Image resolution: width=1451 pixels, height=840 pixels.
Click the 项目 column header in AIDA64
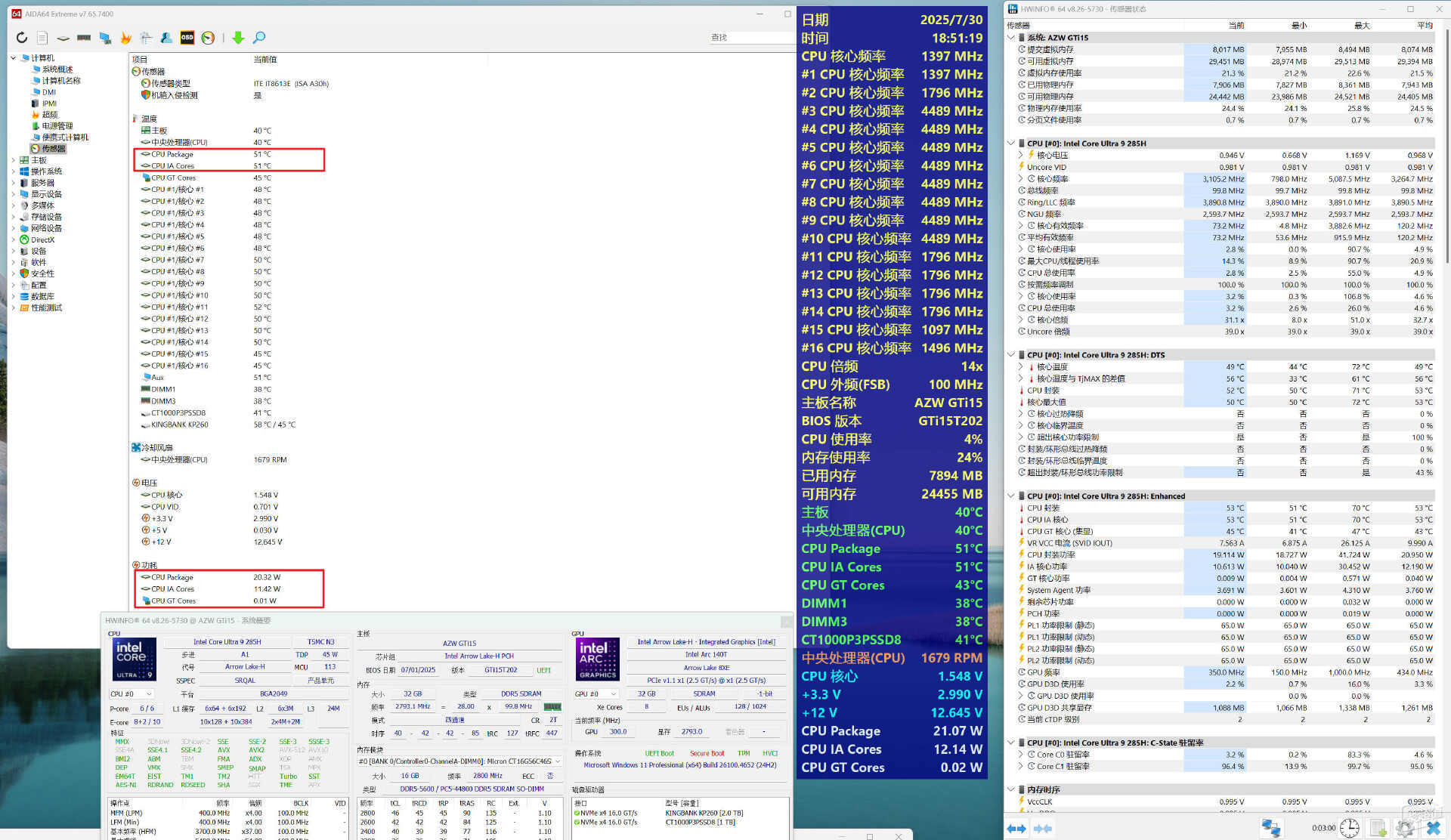click(x=140, y=59)
